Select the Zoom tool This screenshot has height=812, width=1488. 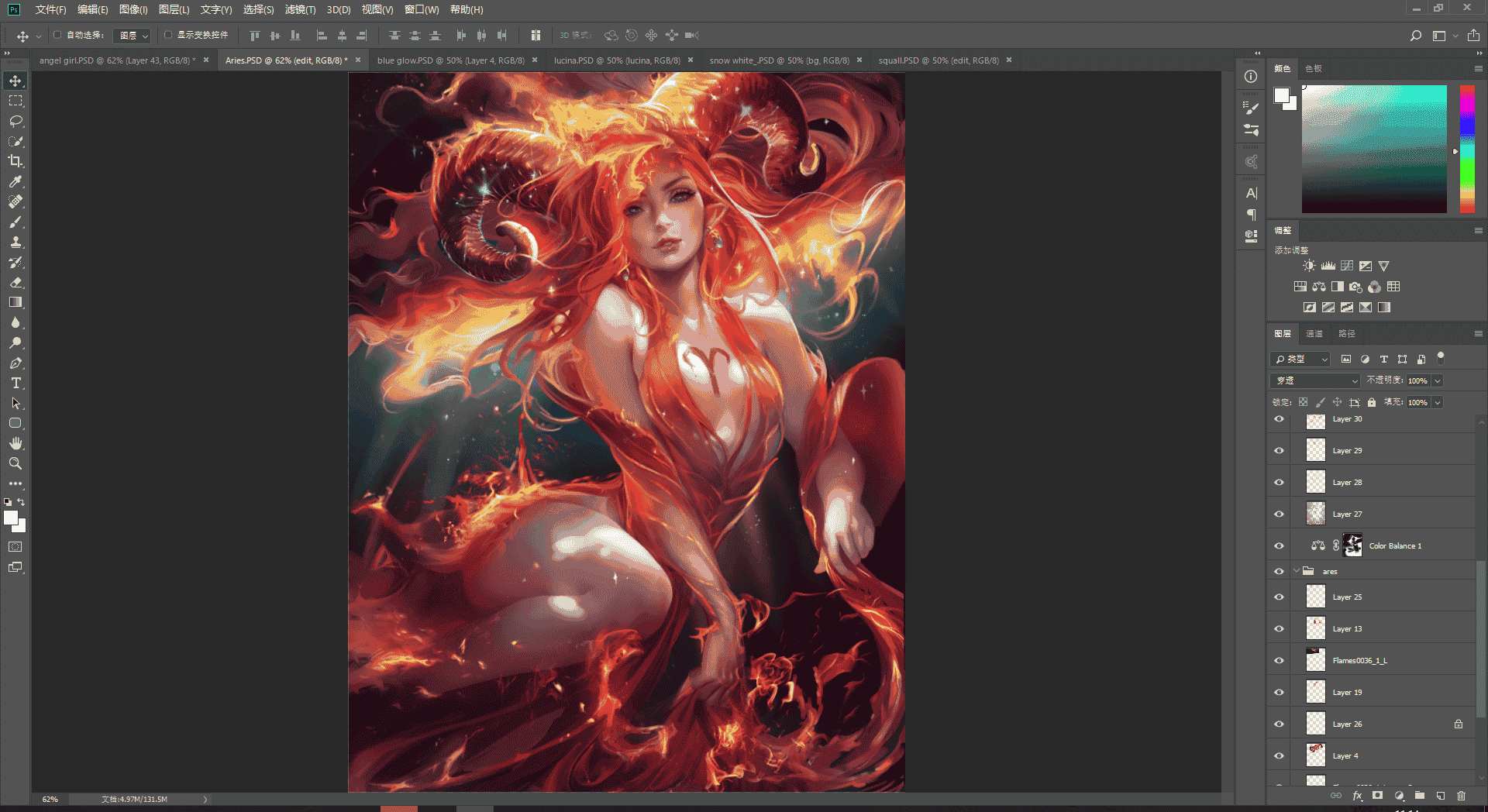pos(15,463)
